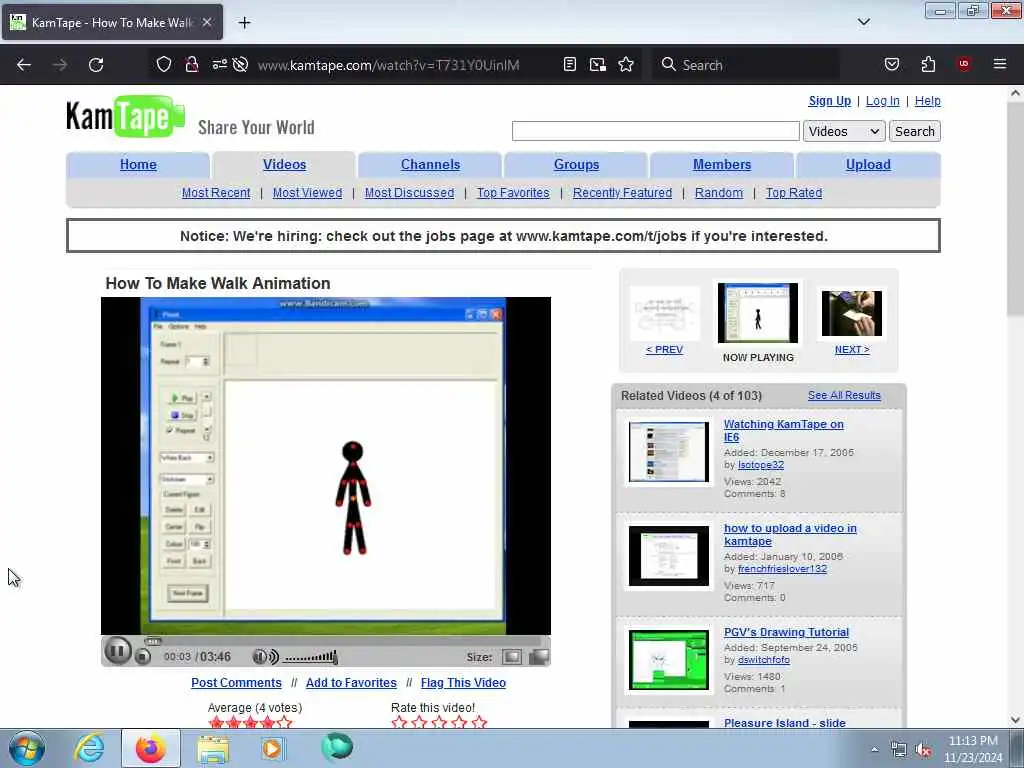1024x768 pixels.
Task: Open the site permissions icon in address bar
Action: 219,64
